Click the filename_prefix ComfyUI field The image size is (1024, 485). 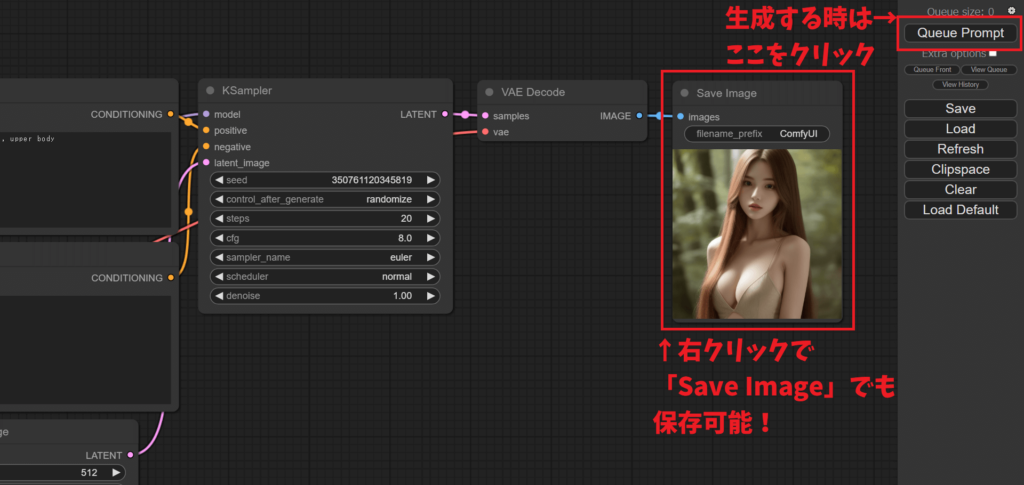click(757, 134)
